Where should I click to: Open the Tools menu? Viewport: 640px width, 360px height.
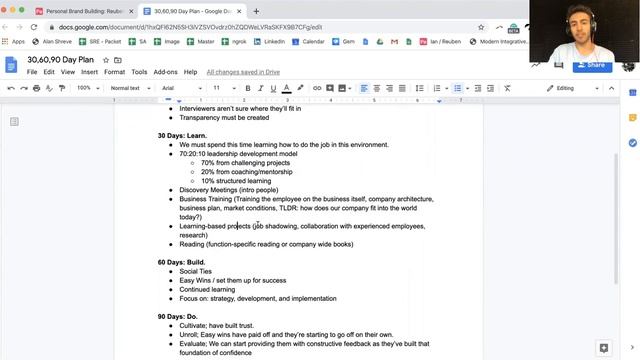click(x=139, y=72)
